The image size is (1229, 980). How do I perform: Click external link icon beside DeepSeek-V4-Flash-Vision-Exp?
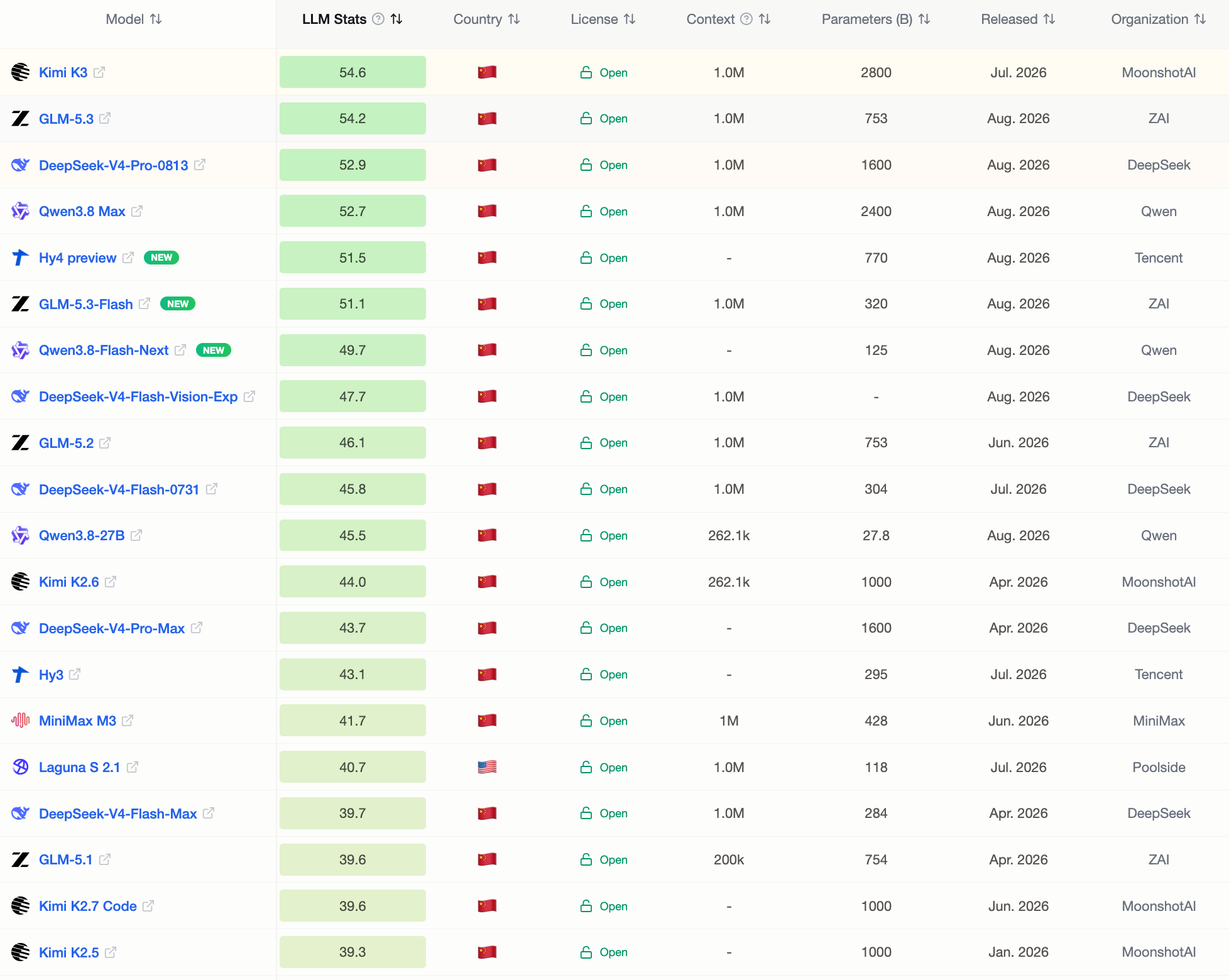(x=249, y=396)
